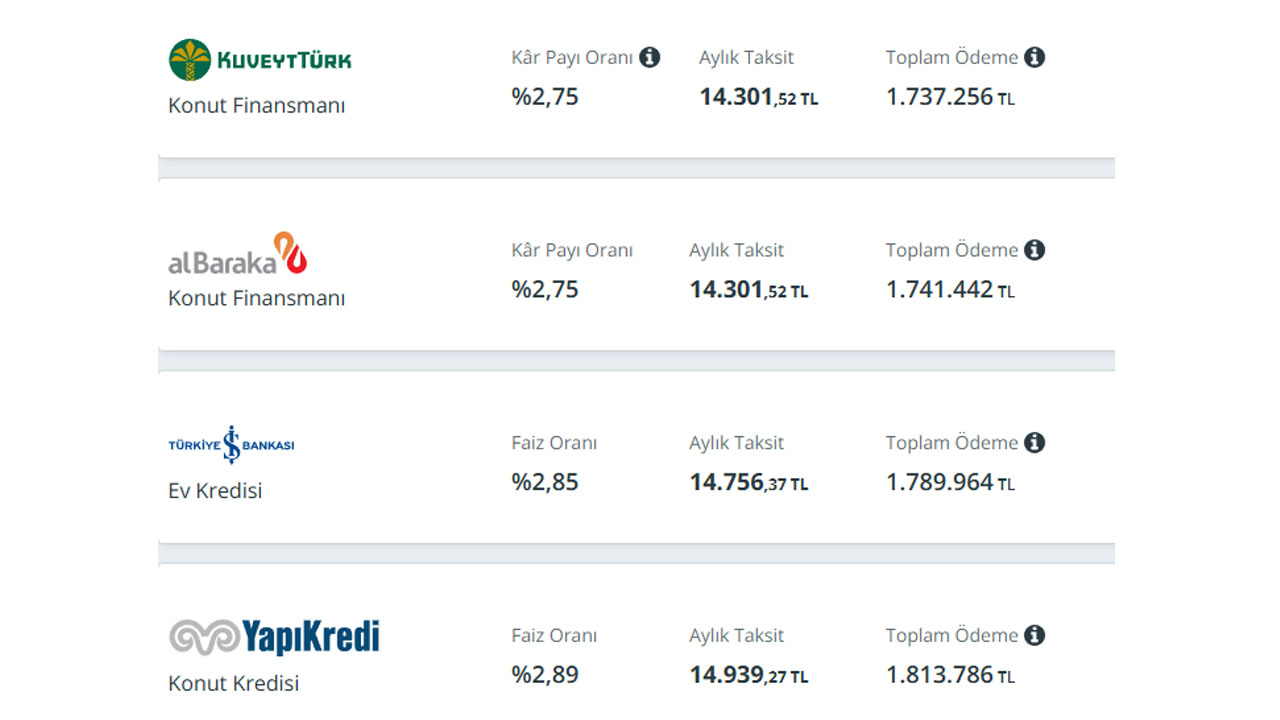Click İş Bankası monthly installment 14.756,37 TL
Viewport: 1280px width, 720px height.
(x=749, y=483)
